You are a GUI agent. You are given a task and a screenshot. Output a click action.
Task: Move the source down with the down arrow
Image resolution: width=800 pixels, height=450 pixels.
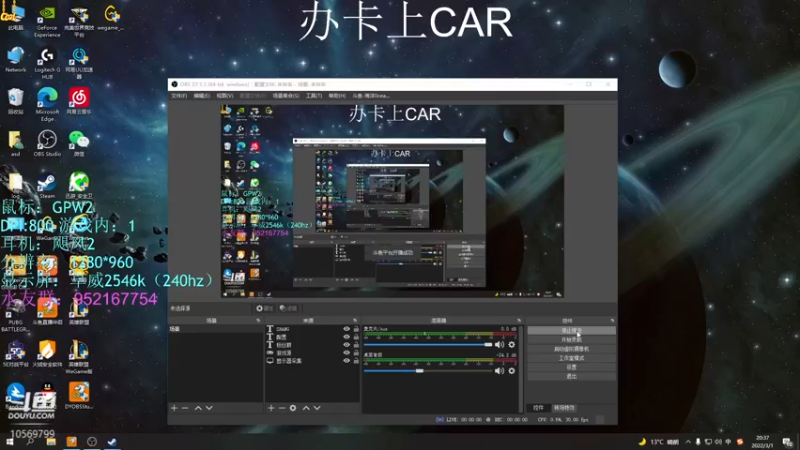point(317,408)
